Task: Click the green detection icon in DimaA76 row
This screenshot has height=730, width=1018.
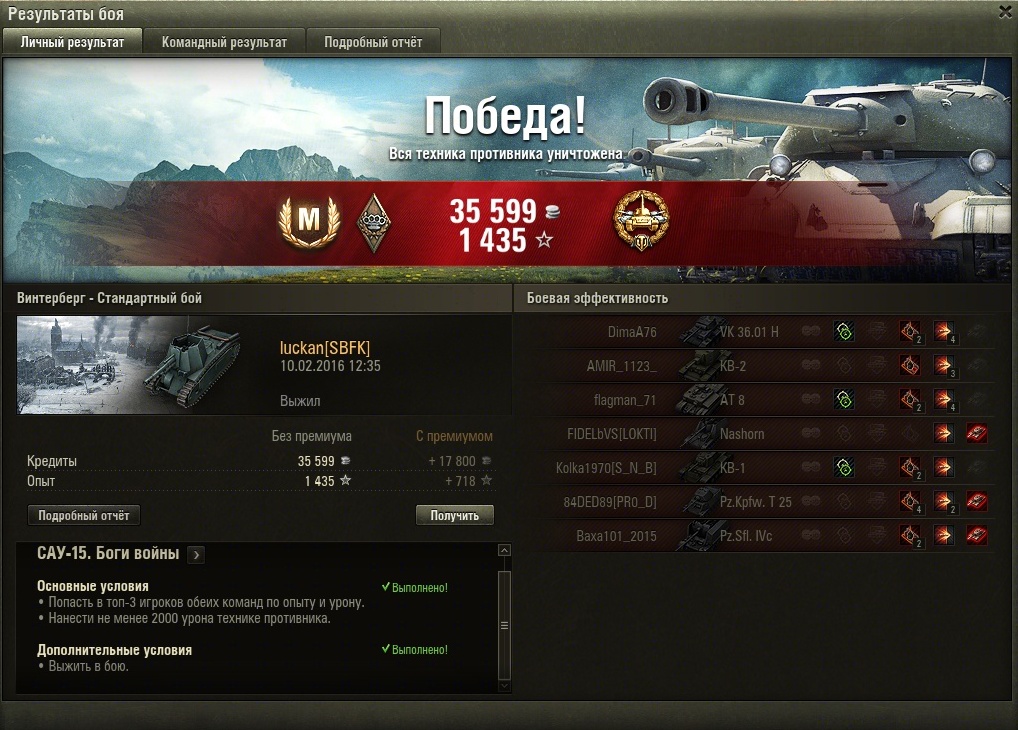Action: click(844, 332)
